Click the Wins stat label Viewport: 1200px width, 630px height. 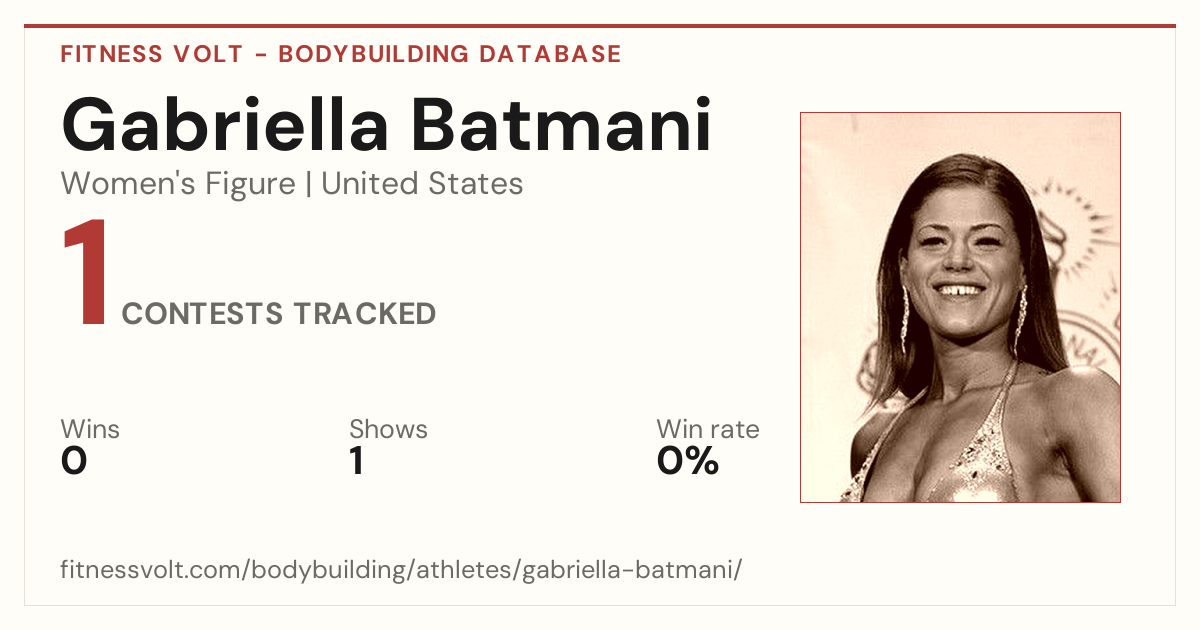(90, 429)
